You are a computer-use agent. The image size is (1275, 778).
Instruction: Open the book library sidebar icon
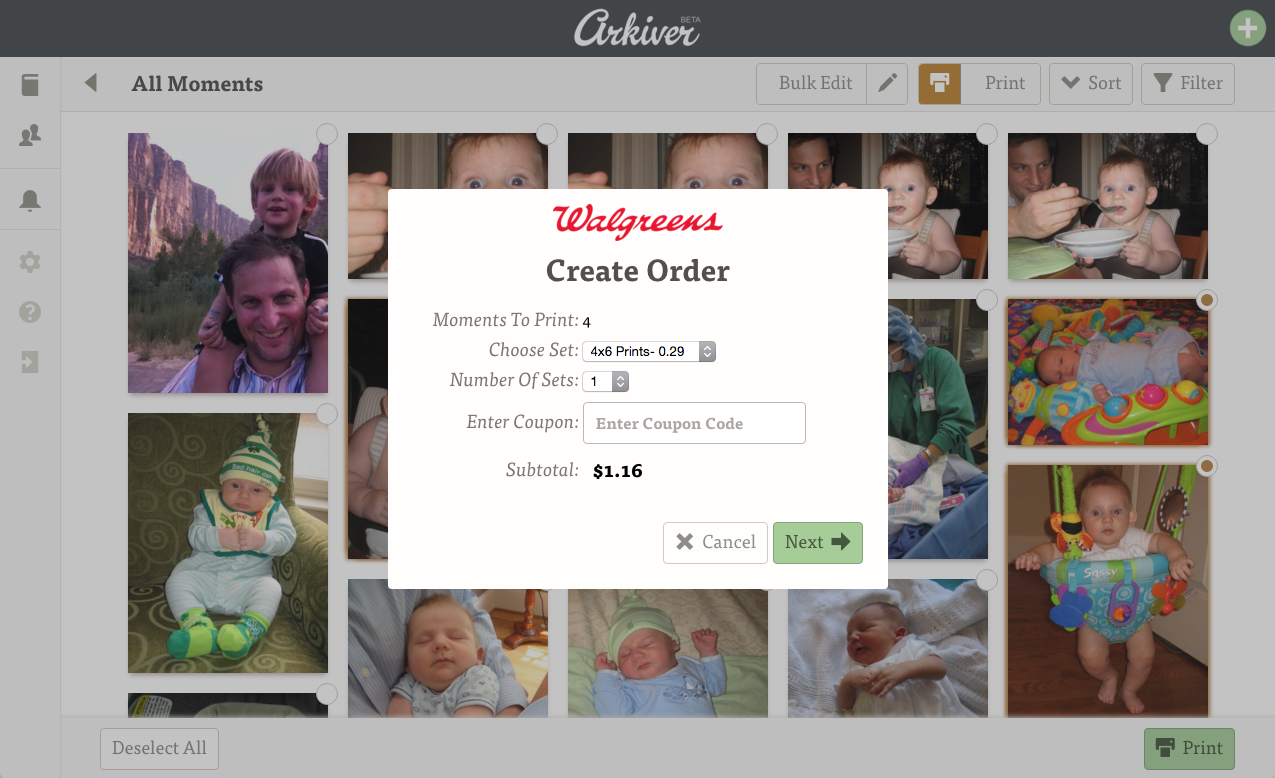[30, 85]
